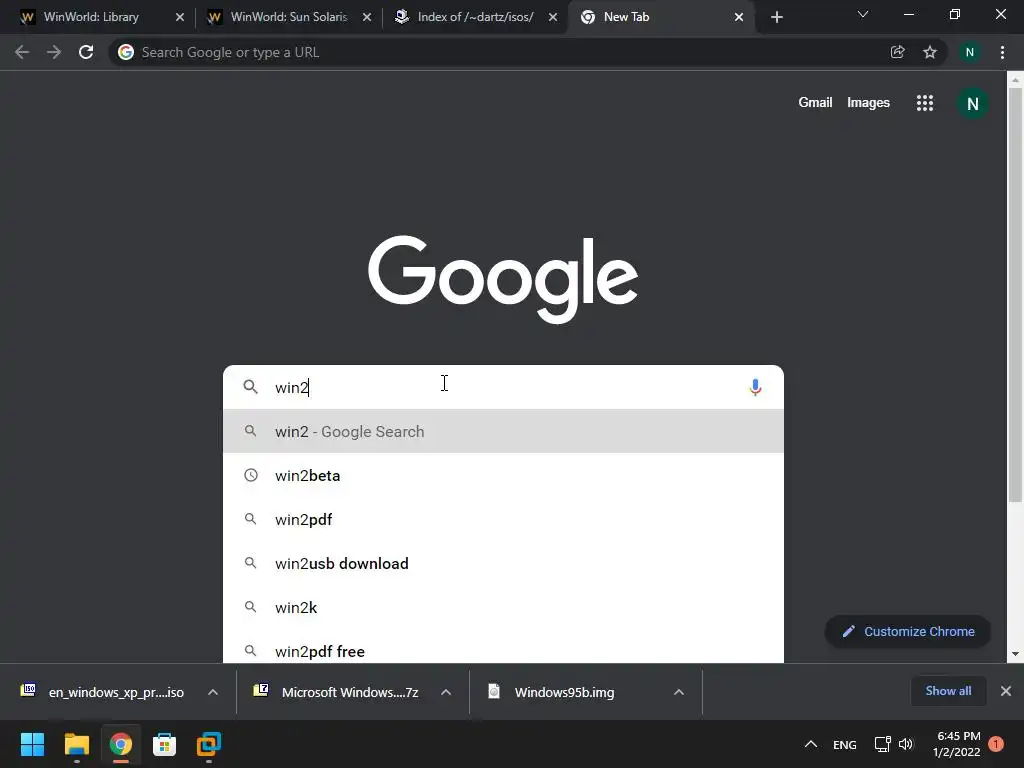Click the Google search input with win2
Image resolution: width=1024 pixels, height=768 pixels.
click(x=503, y=387)
